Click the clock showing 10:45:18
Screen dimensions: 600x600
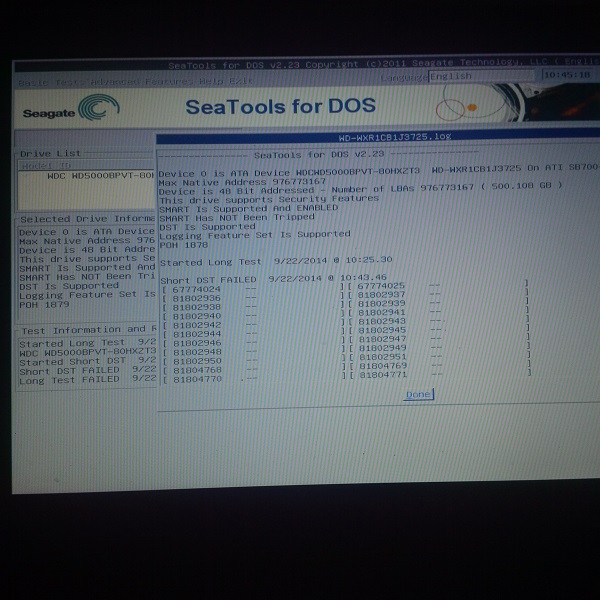click(x=567, y=74)
